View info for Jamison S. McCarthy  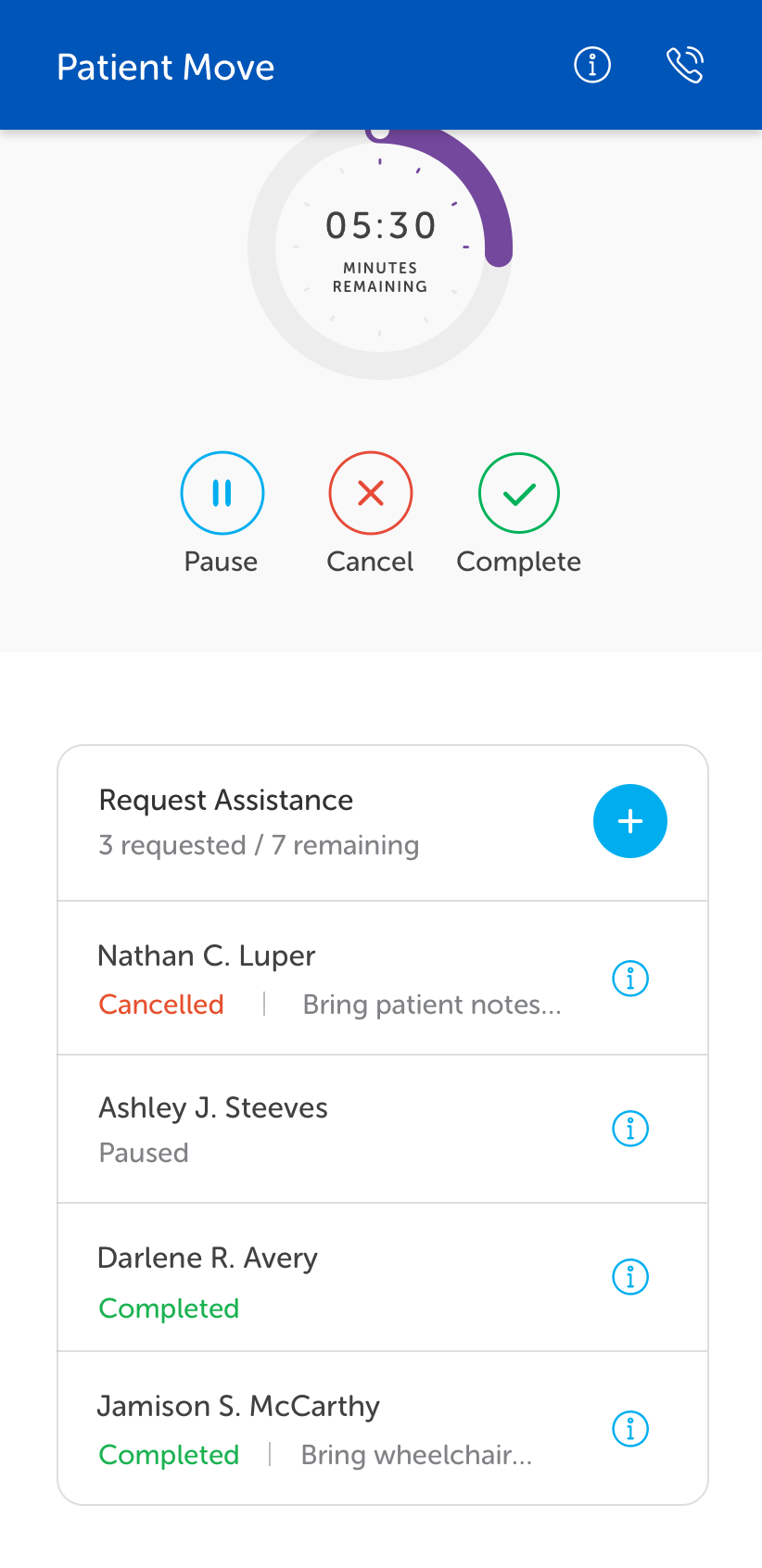tap(630, 1429)
